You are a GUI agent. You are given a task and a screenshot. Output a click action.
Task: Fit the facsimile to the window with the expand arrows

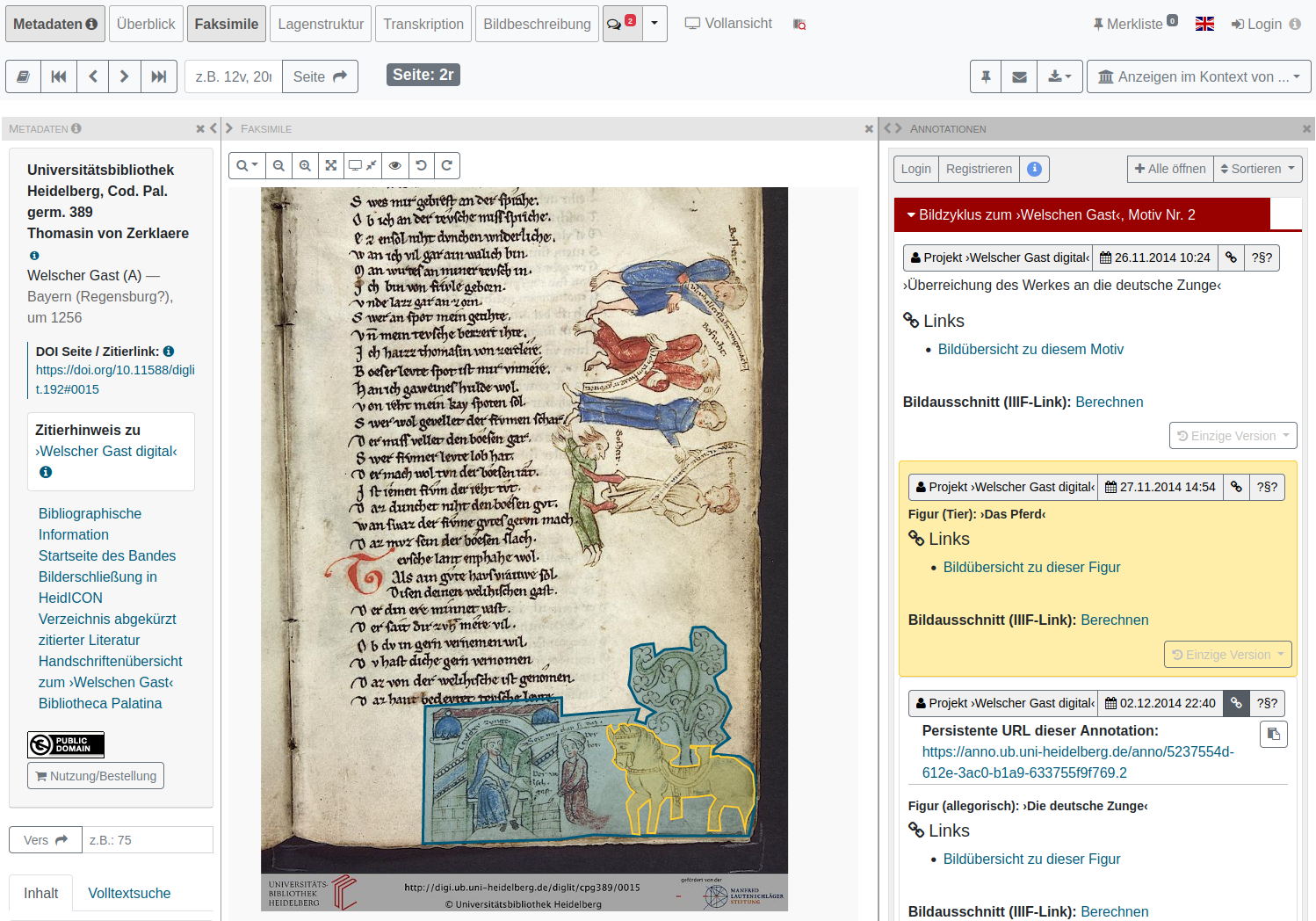point(331,165)
